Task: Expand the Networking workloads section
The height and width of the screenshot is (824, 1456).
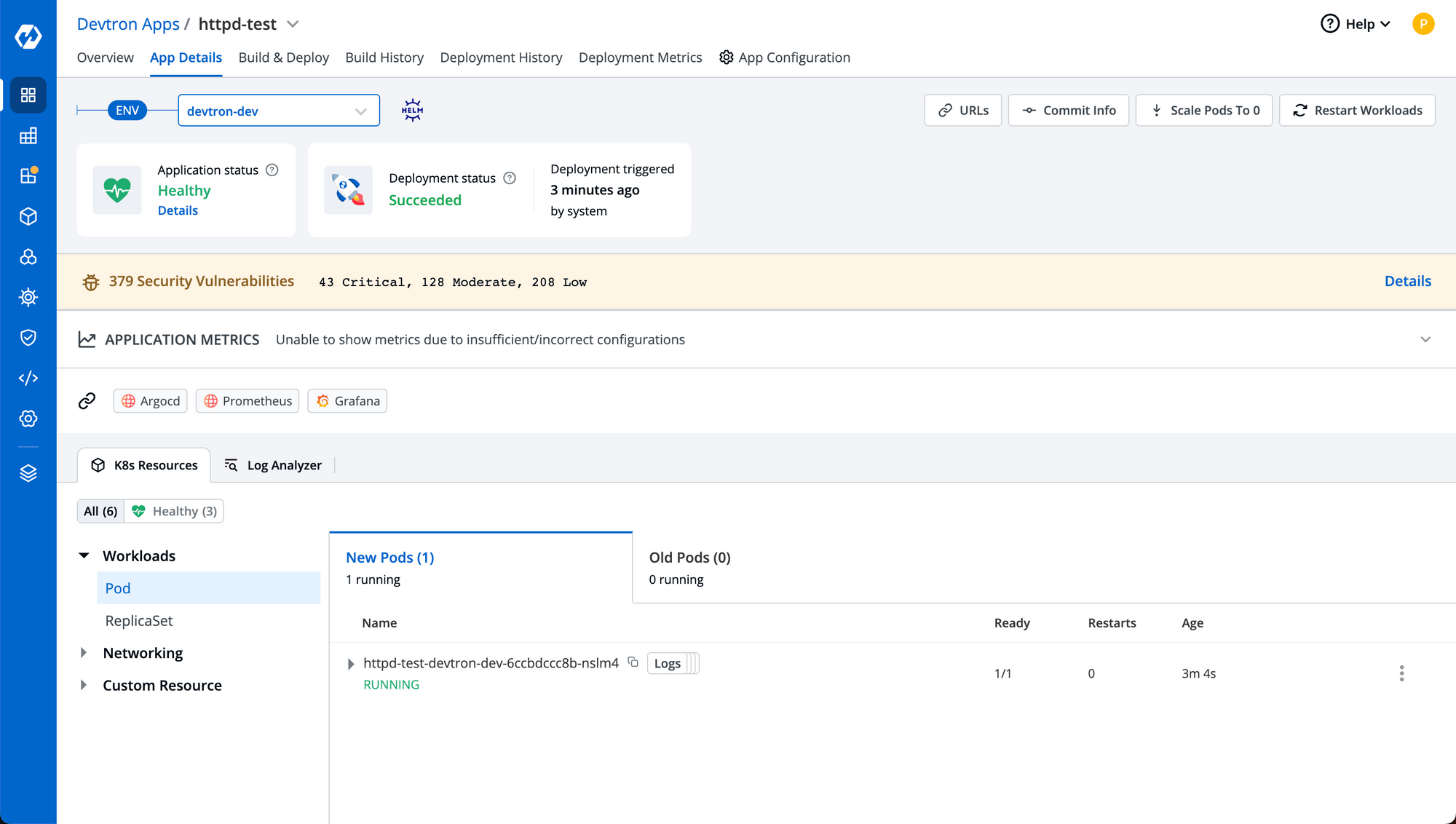Action: (85, 653)
